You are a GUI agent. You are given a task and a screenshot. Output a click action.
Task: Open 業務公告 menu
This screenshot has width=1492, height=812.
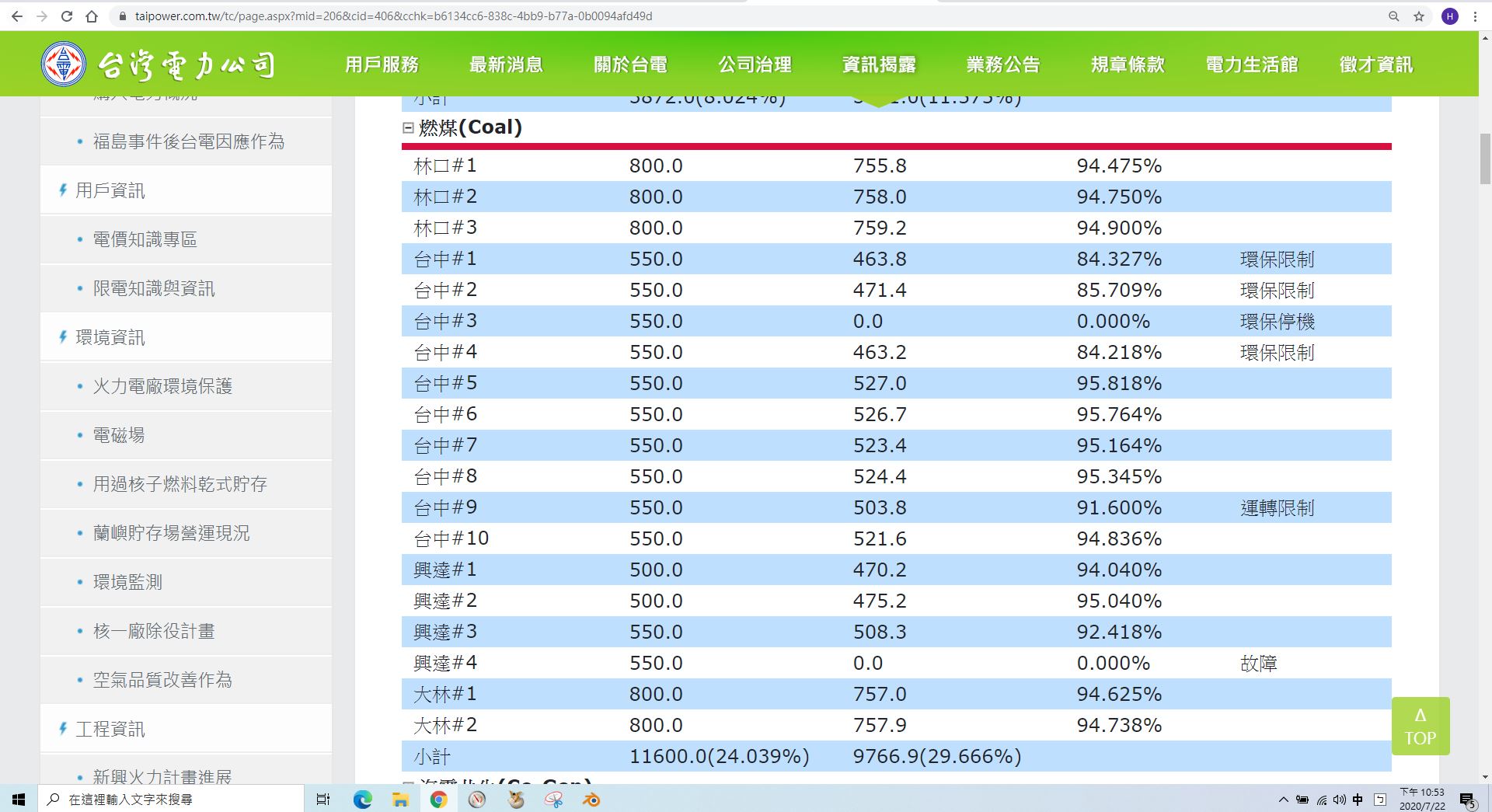point(1003,64)
